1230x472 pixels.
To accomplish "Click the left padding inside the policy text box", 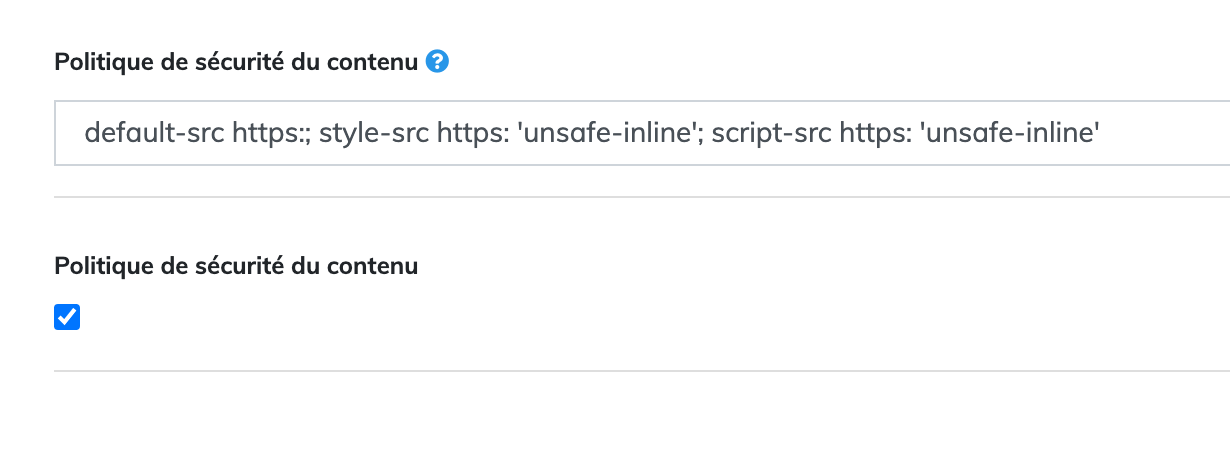I will click(x=69, y=132).
